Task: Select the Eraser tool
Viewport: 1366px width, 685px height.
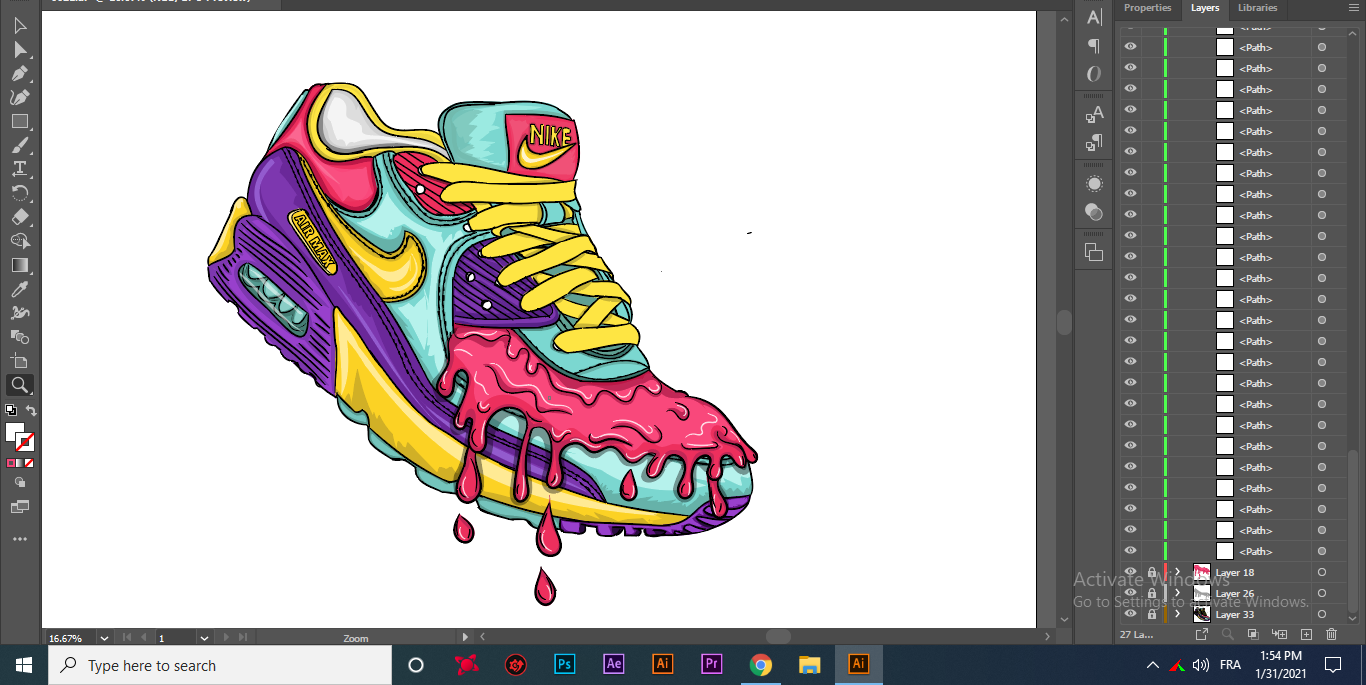Action: tap(19, 217)
